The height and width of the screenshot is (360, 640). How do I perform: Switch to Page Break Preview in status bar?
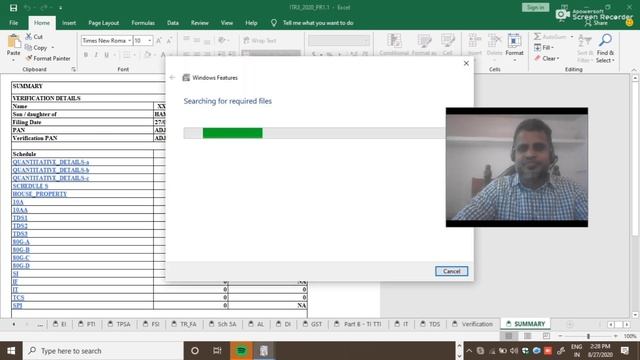[x=546, y=336]
